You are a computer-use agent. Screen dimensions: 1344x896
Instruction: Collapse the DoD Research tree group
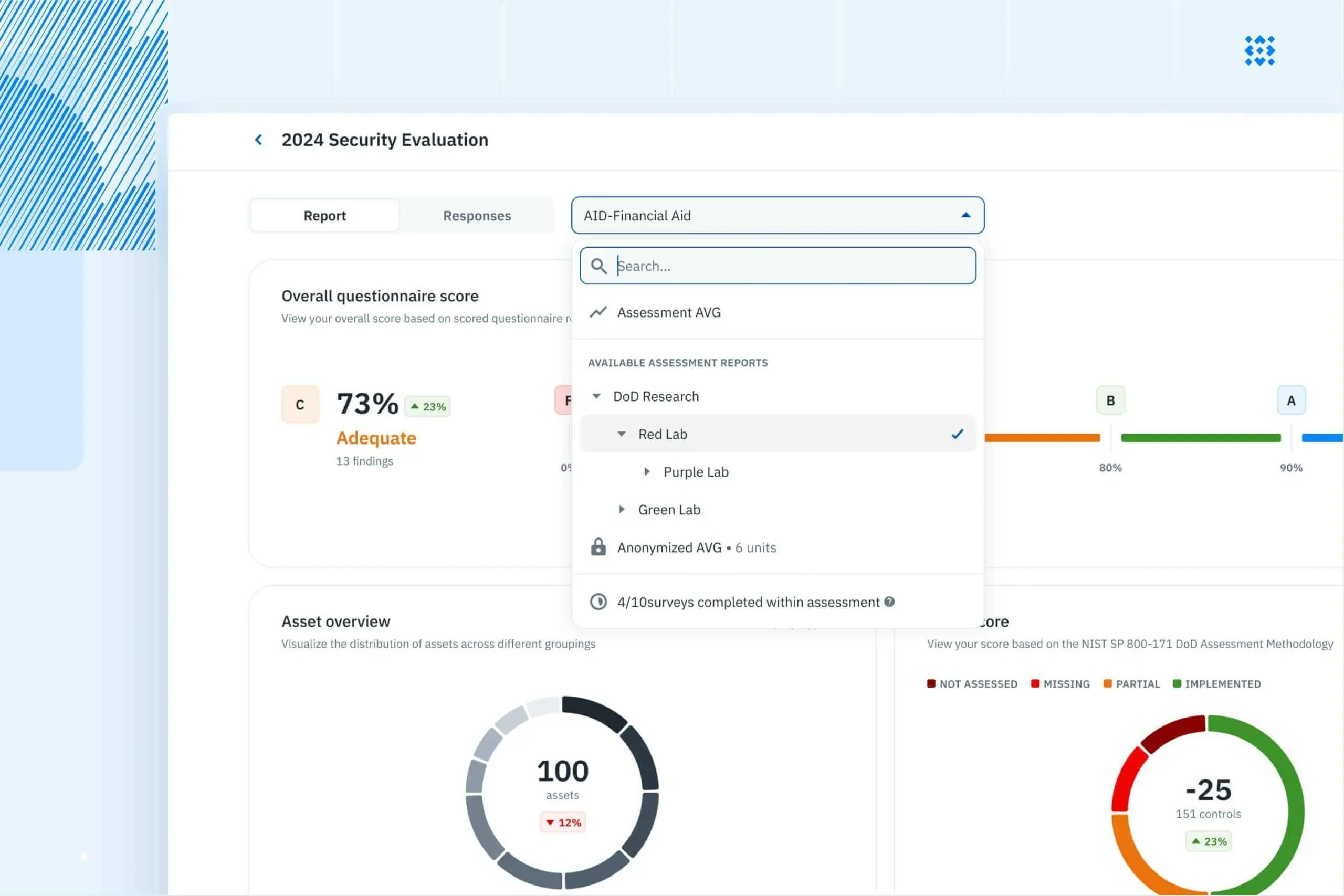[596, 396]
